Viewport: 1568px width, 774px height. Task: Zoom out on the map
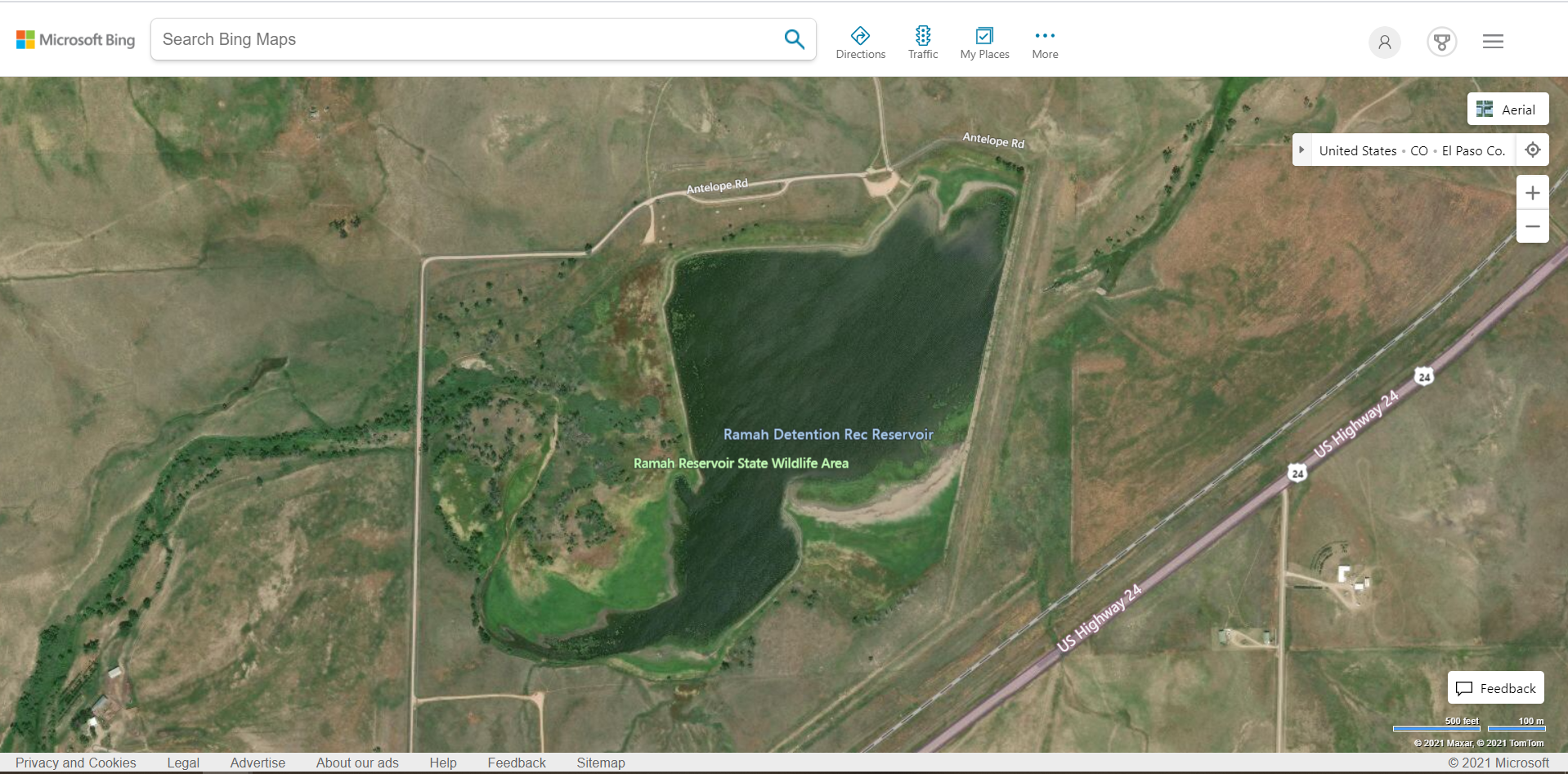1533,226
